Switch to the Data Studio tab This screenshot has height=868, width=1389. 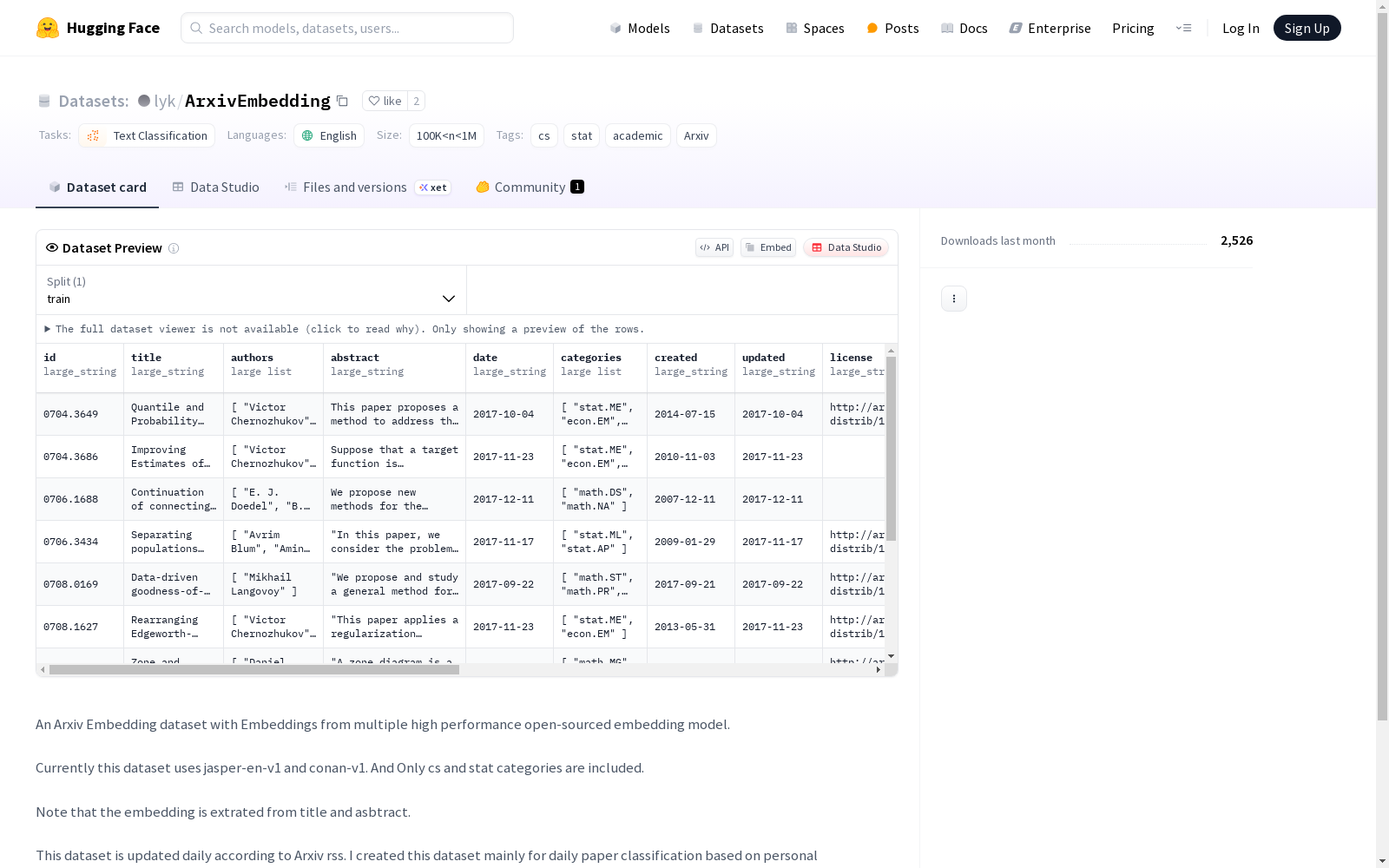215,187
